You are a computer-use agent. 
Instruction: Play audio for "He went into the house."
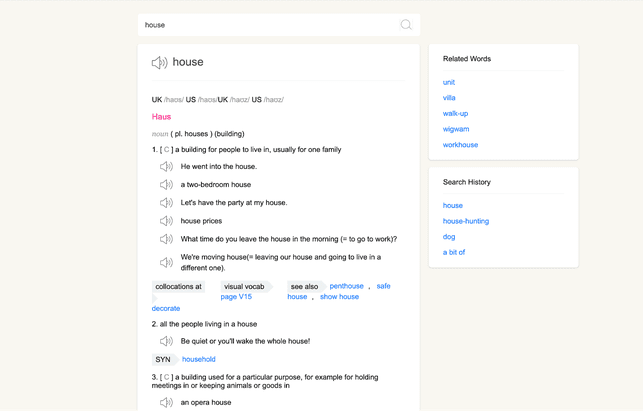tap(166, 167)
